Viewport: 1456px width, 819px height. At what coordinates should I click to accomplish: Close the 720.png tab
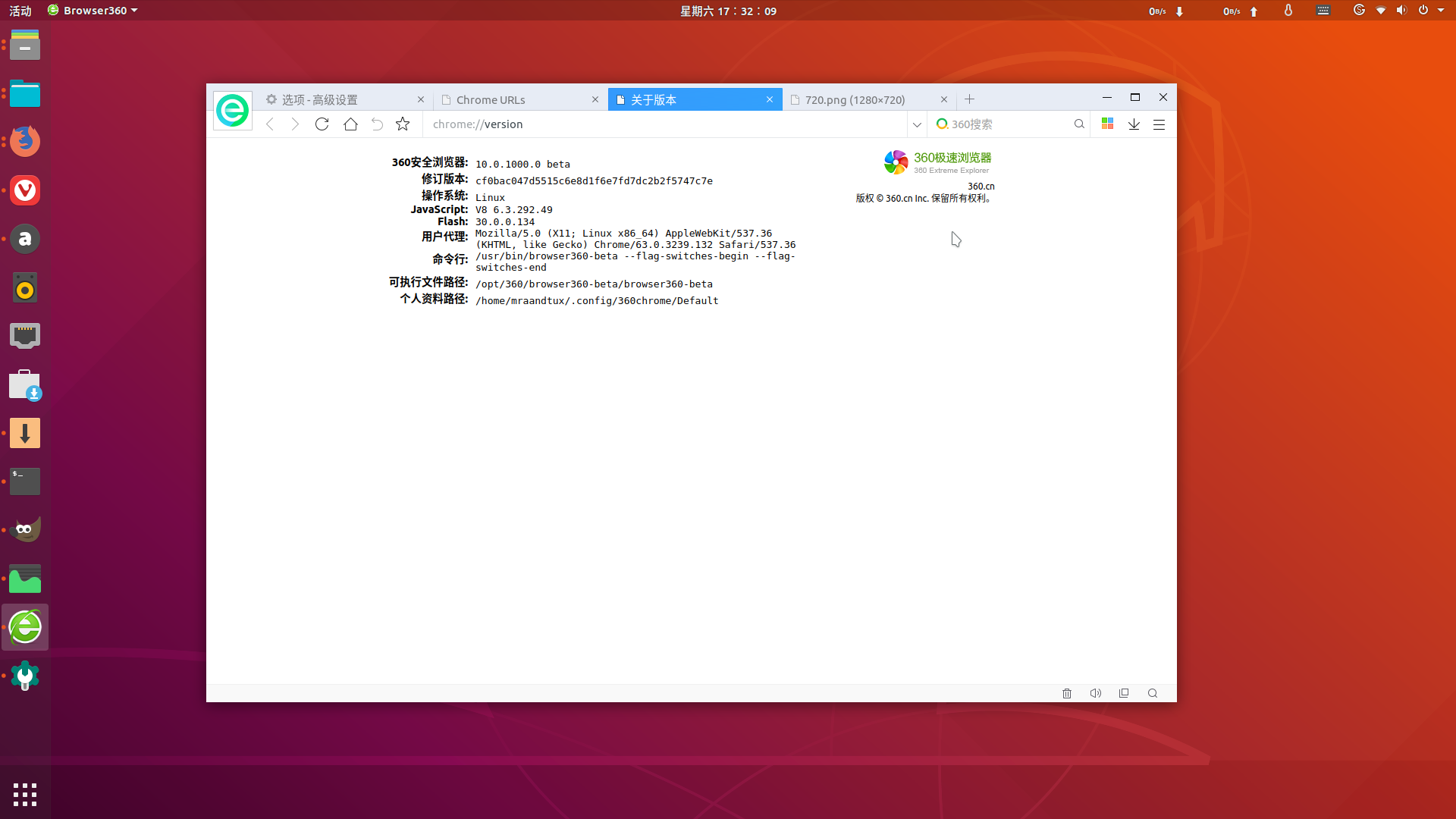[944, 99]
